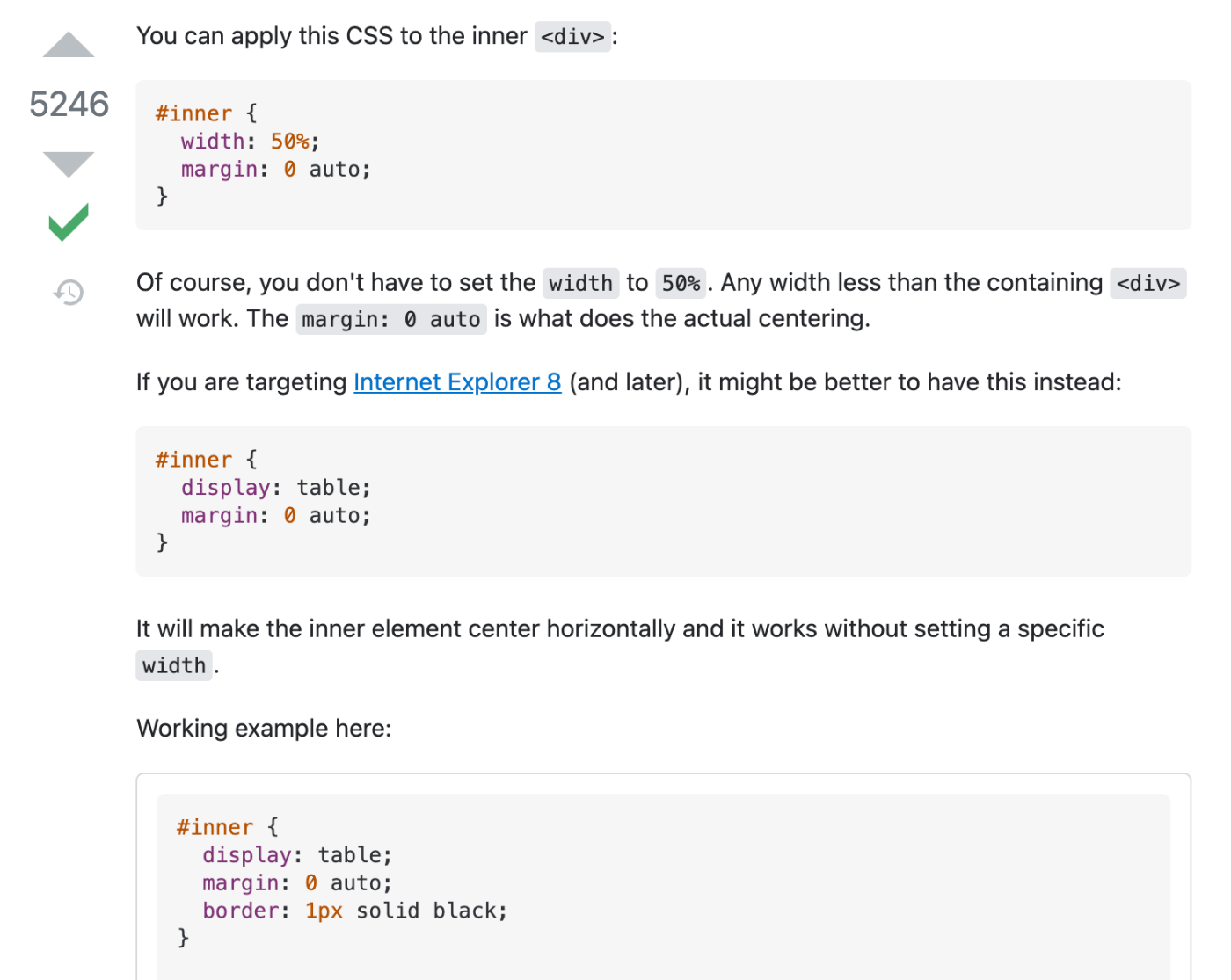Screen dimensions: 1231x980
Task: Click the <div> code after 'containing'
Action: 1147,283
